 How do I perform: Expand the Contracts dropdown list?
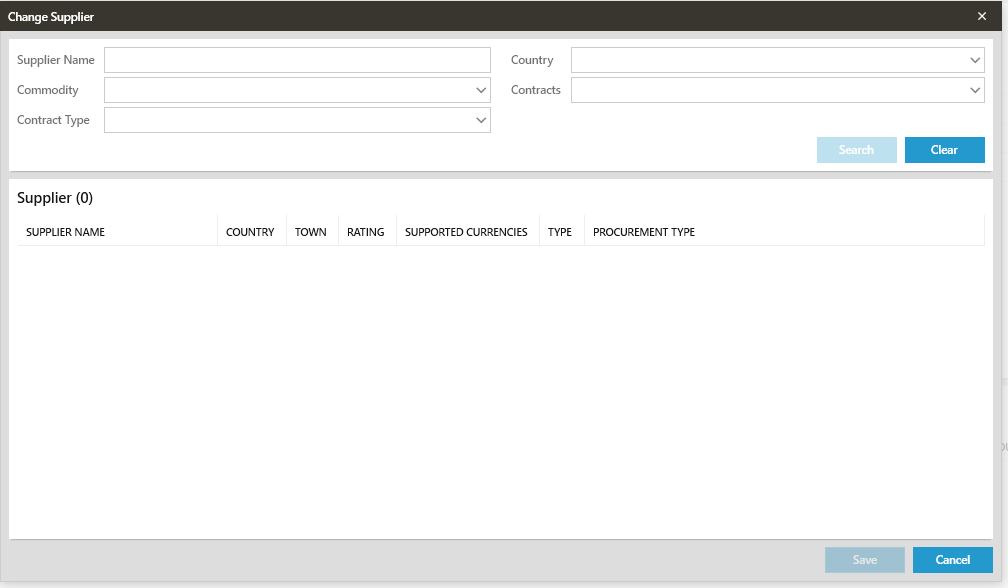pos(777,90)
